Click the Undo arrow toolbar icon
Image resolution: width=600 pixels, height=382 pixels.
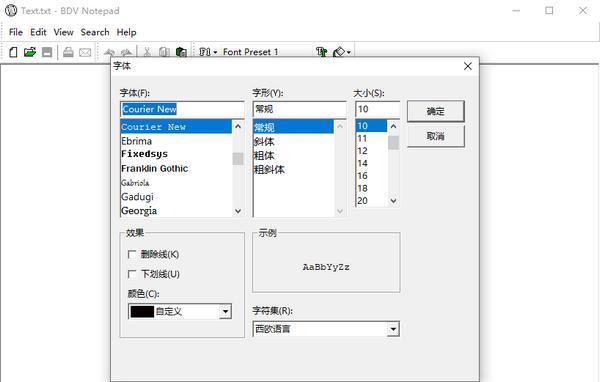[x=110, y=52]
